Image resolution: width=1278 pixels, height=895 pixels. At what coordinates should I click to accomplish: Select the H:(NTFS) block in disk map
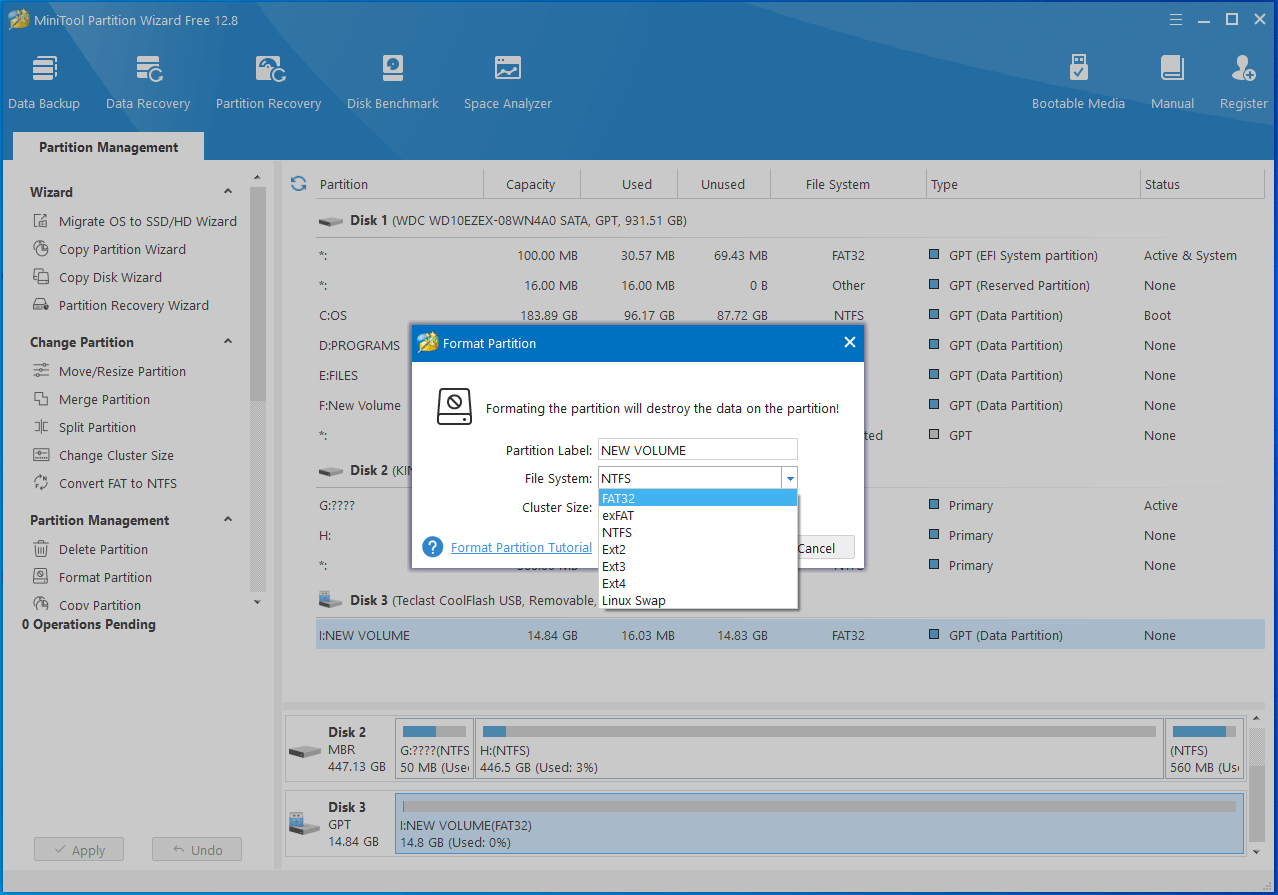819,749
